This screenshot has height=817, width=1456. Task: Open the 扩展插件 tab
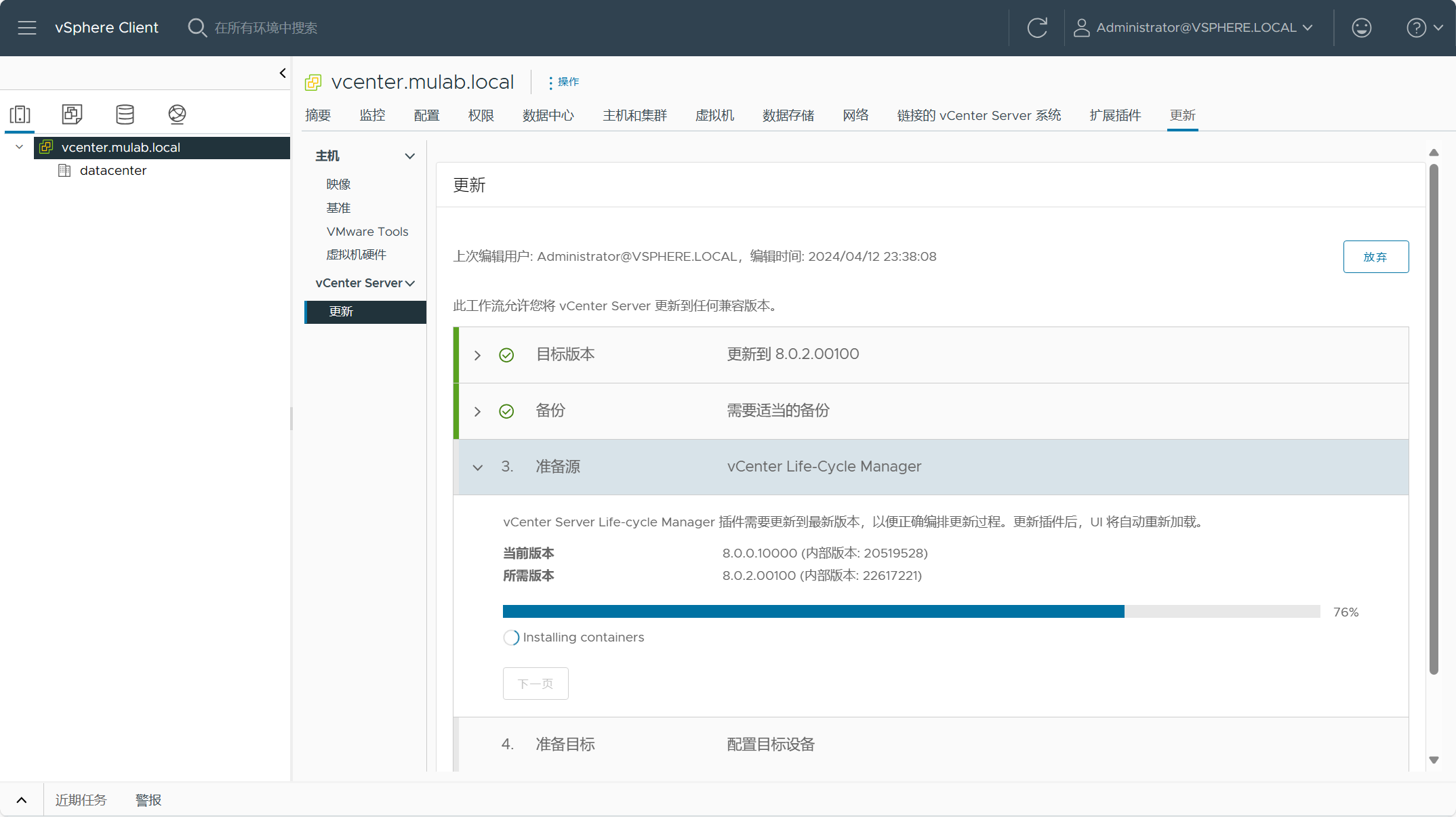point(1115,115)
